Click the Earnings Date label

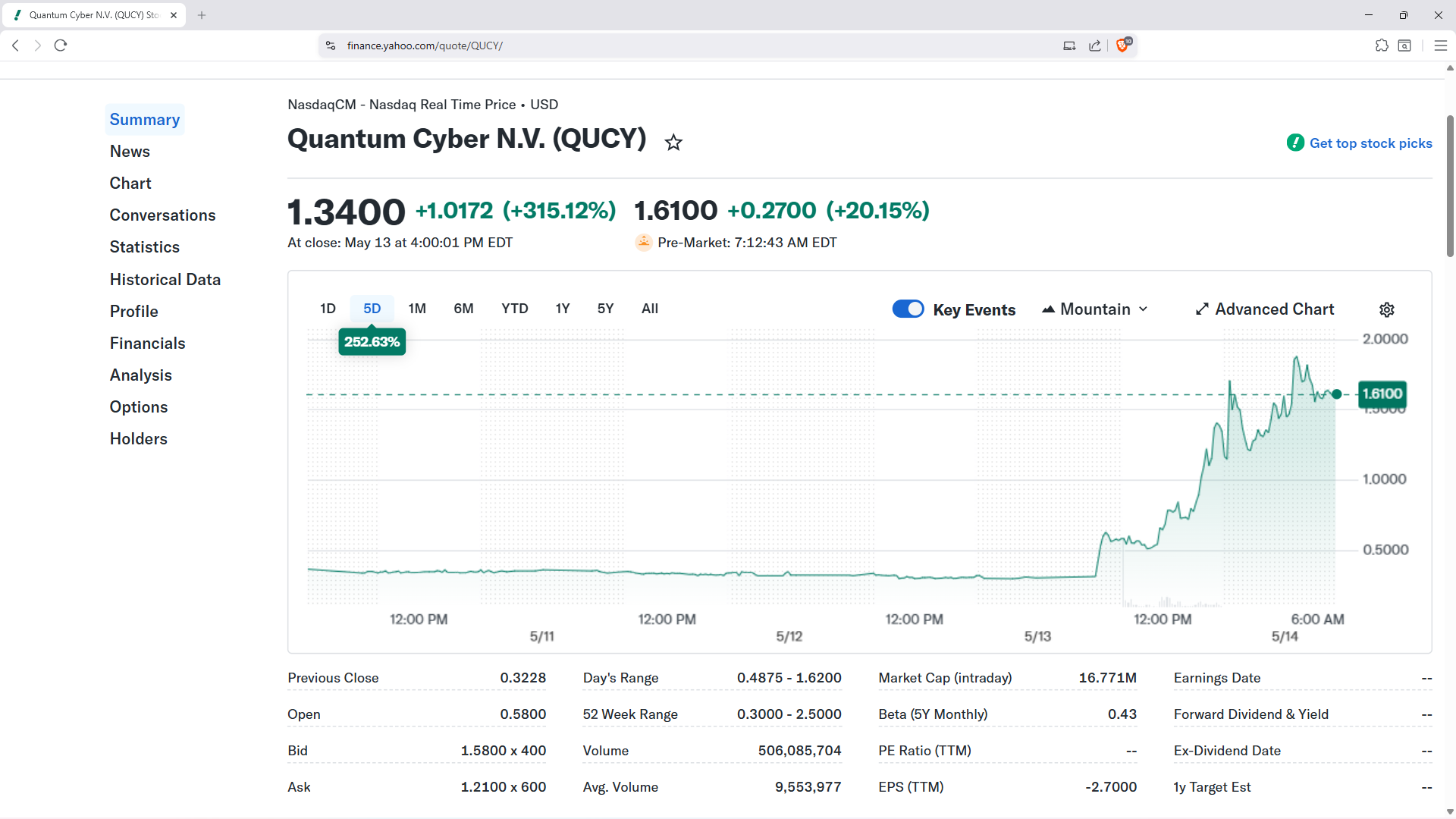tap(1216, 678)
